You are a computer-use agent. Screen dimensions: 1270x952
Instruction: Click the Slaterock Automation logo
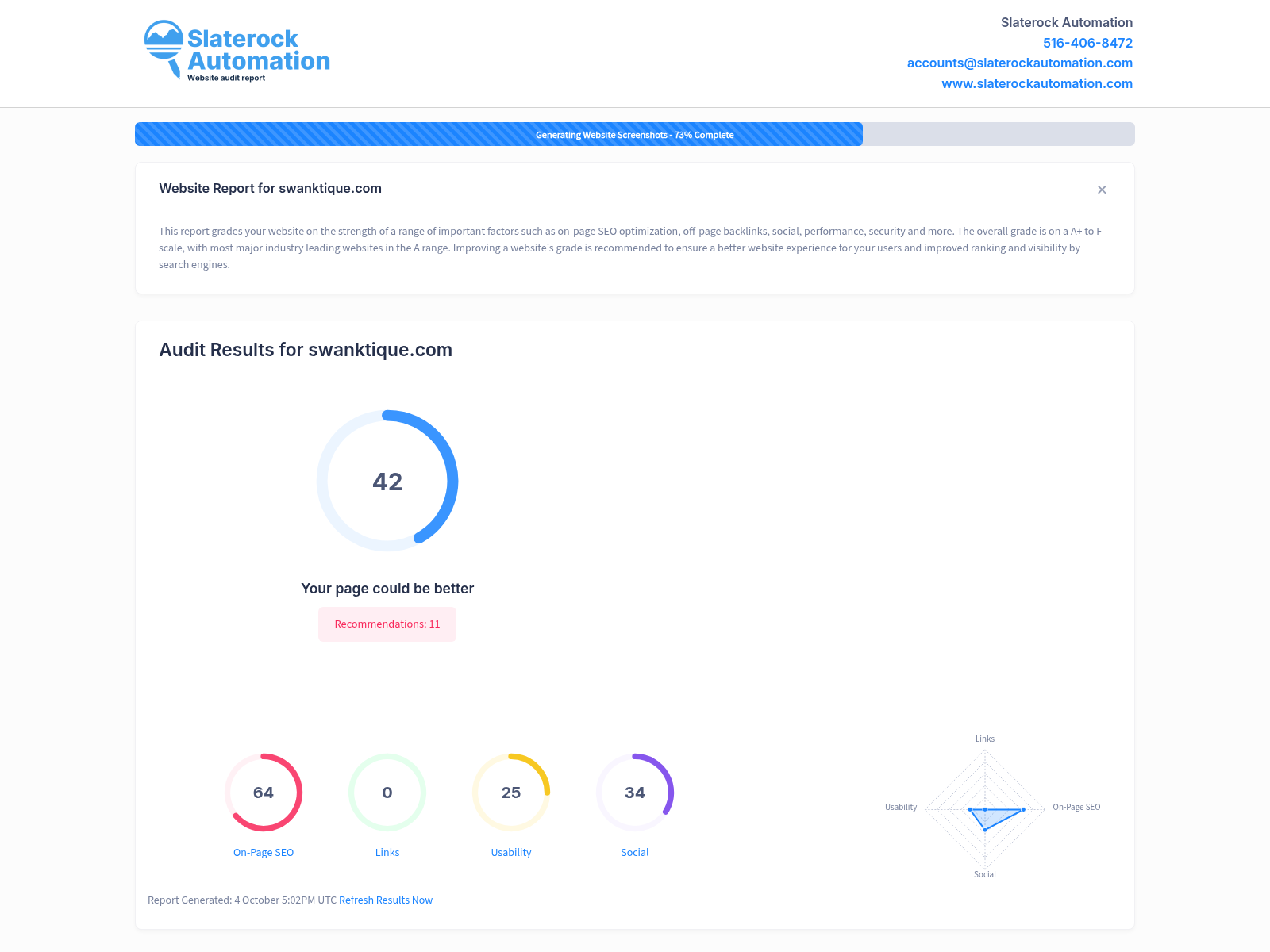coord(237,52)
